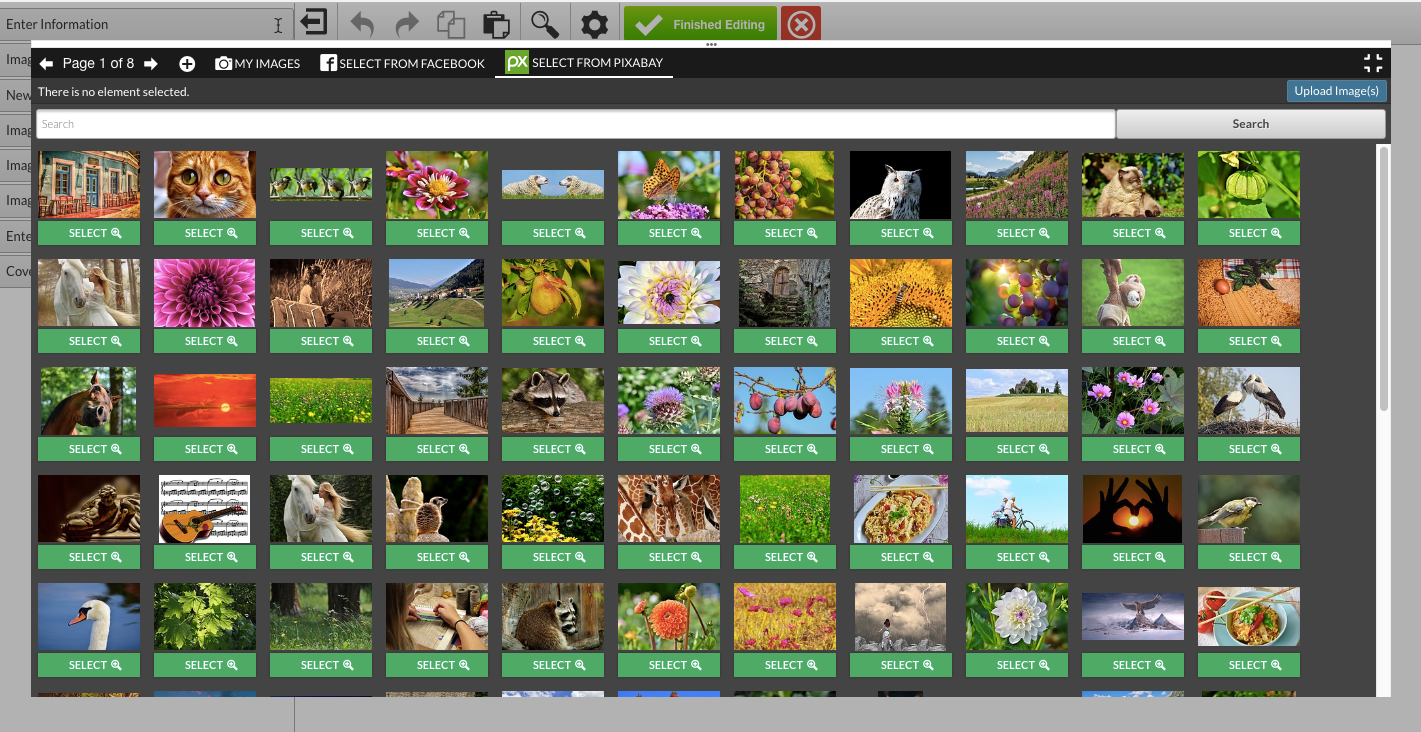Click the orange cat face thumbnail
Image resolution: width=1421 pixels, height=732 pixels.
205,185
